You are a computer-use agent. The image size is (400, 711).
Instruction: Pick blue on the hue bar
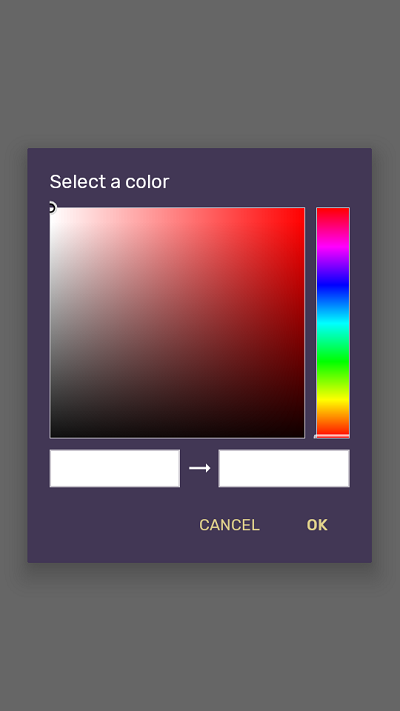(333, 284)
